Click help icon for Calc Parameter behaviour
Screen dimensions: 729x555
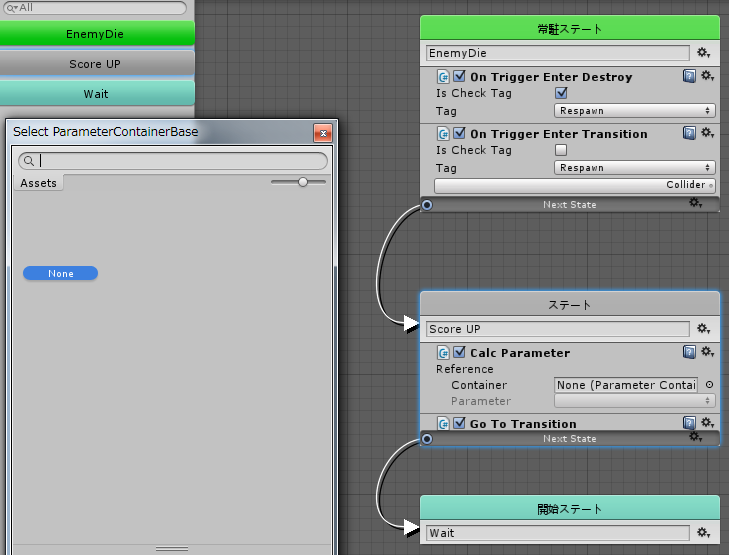point(689,352)
